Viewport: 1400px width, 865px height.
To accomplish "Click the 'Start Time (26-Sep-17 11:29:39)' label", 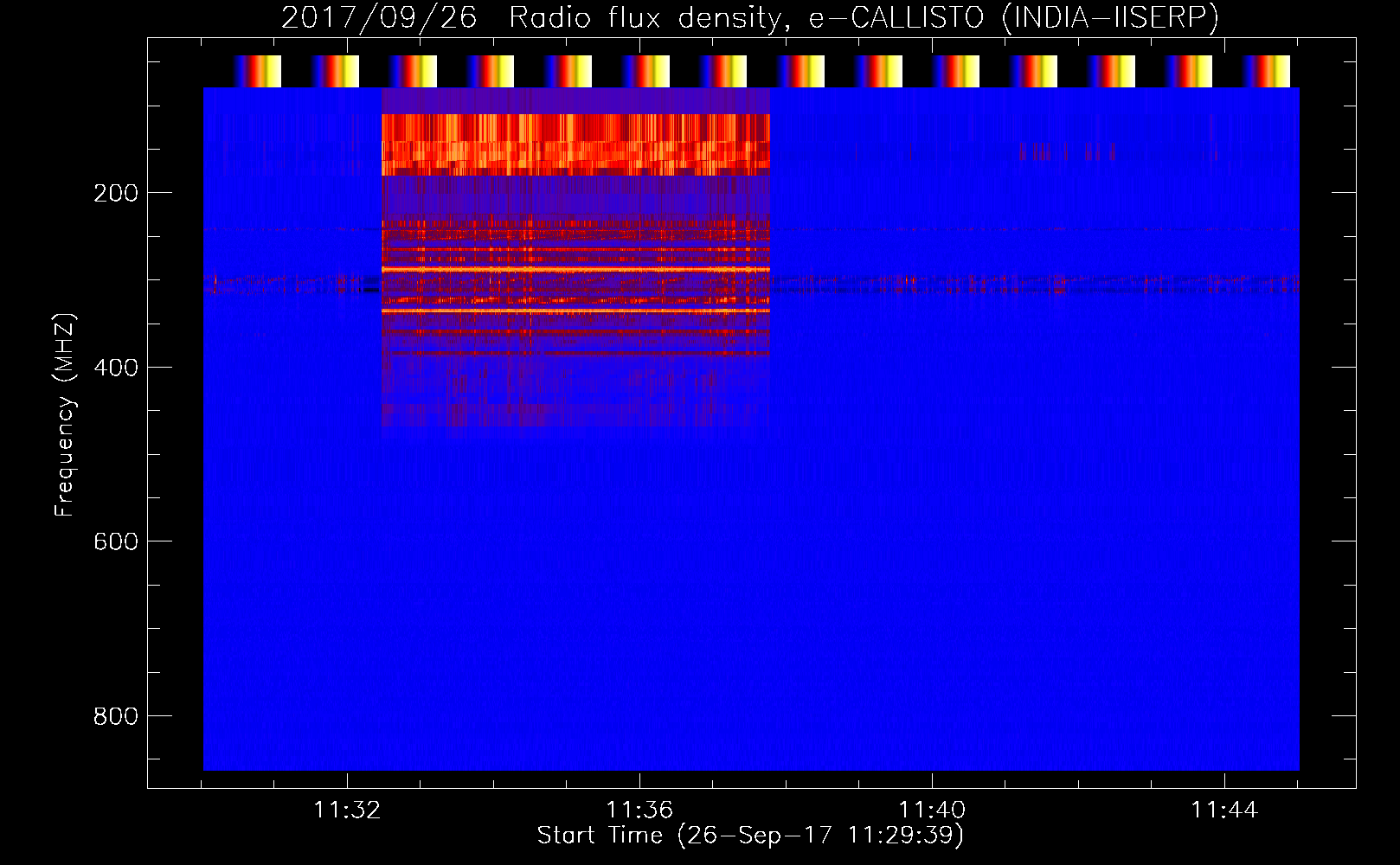I will 750,836.
